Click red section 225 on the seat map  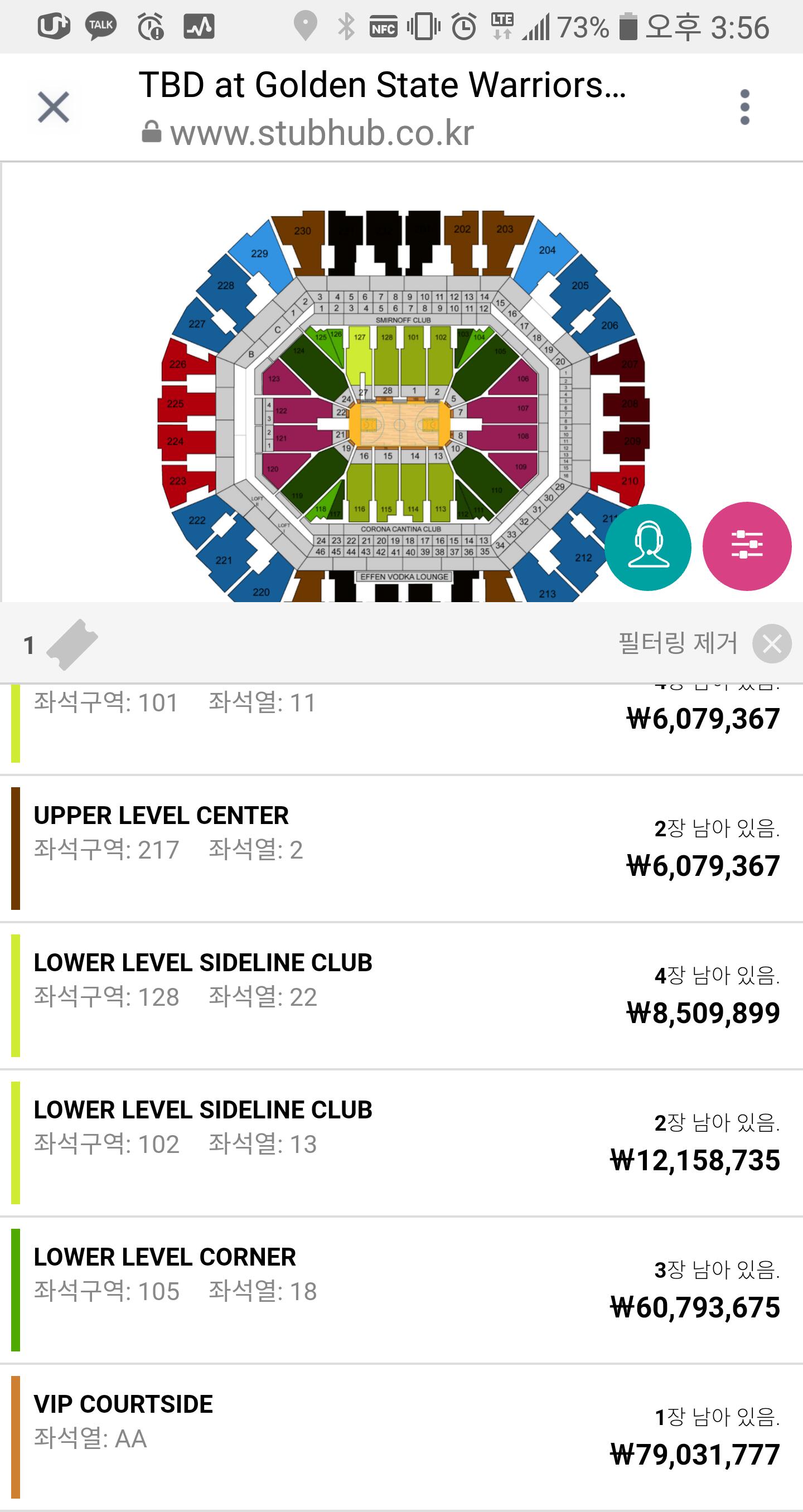point(176,404)
